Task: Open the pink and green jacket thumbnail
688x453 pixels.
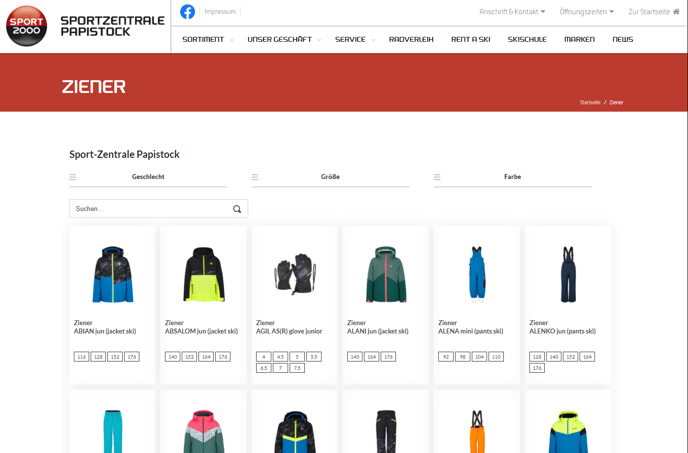Action: point(204,431)
